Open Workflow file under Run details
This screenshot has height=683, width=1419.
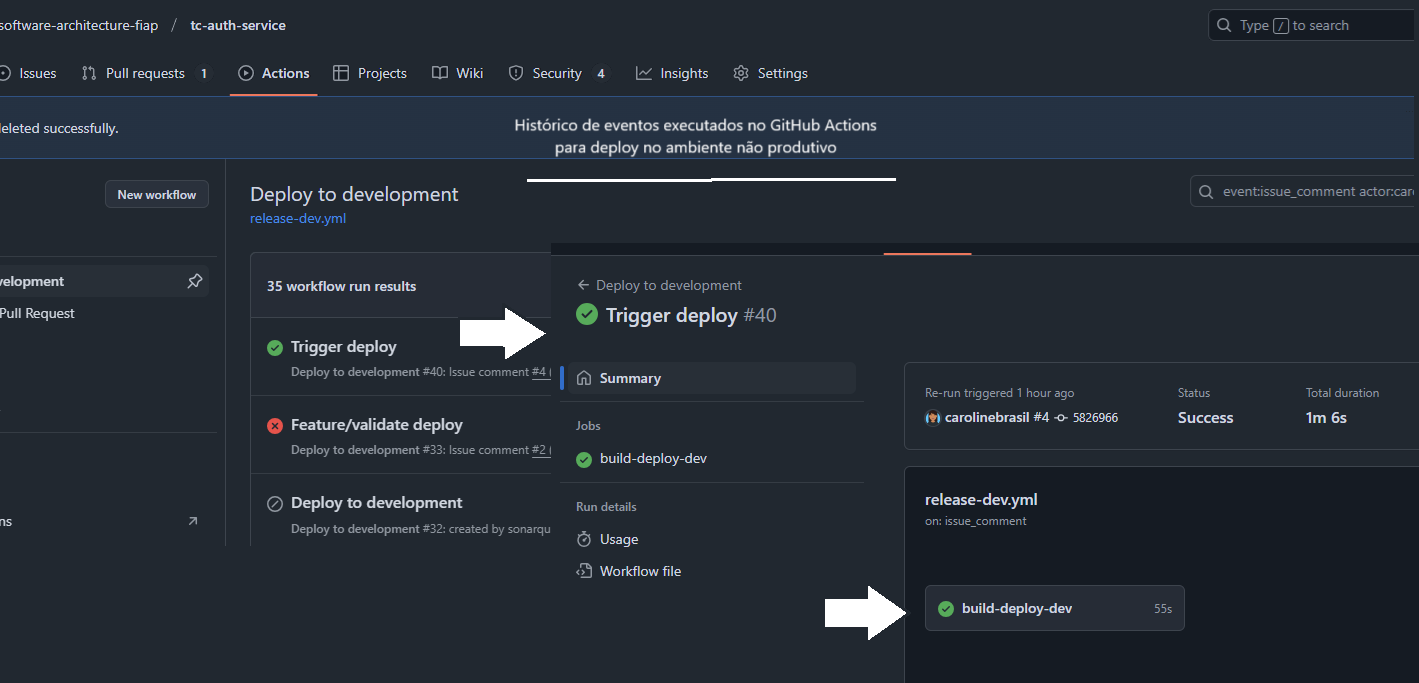(640, 571)
